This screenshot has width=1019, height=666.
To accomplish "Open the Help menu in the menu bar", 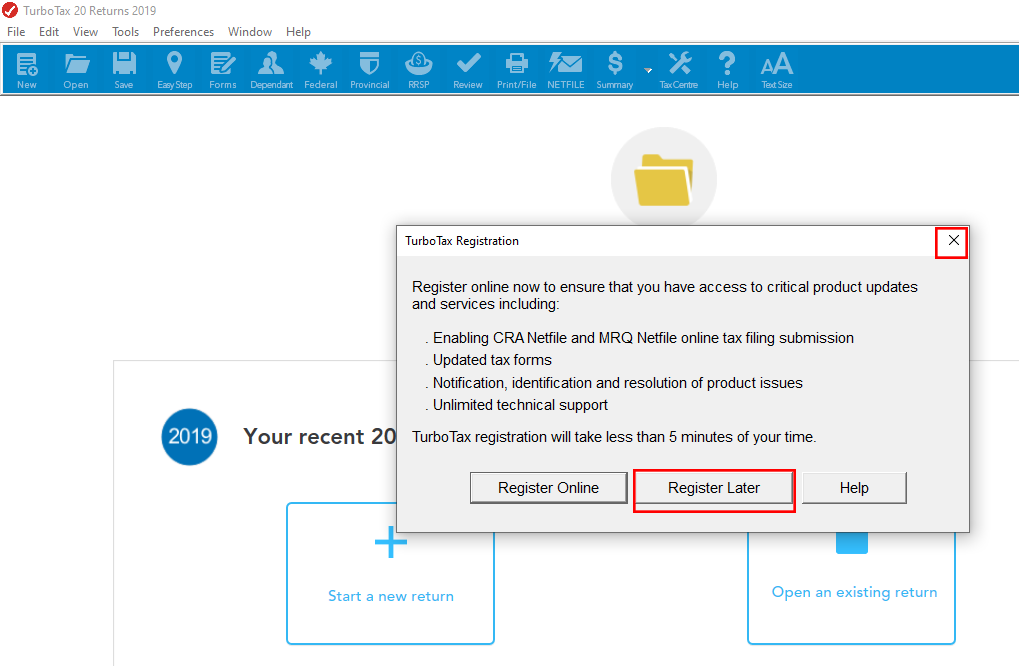I will click(x=298, y=32).
